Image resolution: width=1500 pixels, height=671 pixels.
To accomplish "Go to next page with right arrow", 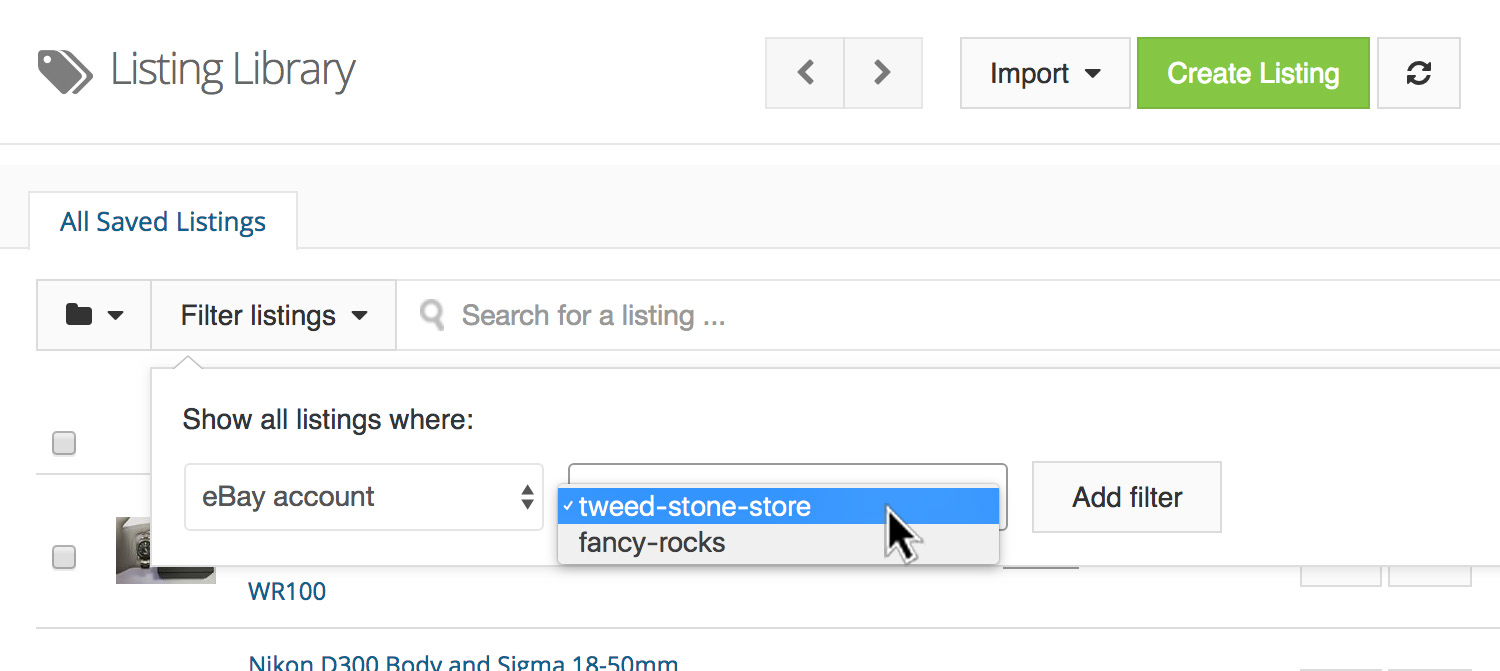I will point(882,73).
